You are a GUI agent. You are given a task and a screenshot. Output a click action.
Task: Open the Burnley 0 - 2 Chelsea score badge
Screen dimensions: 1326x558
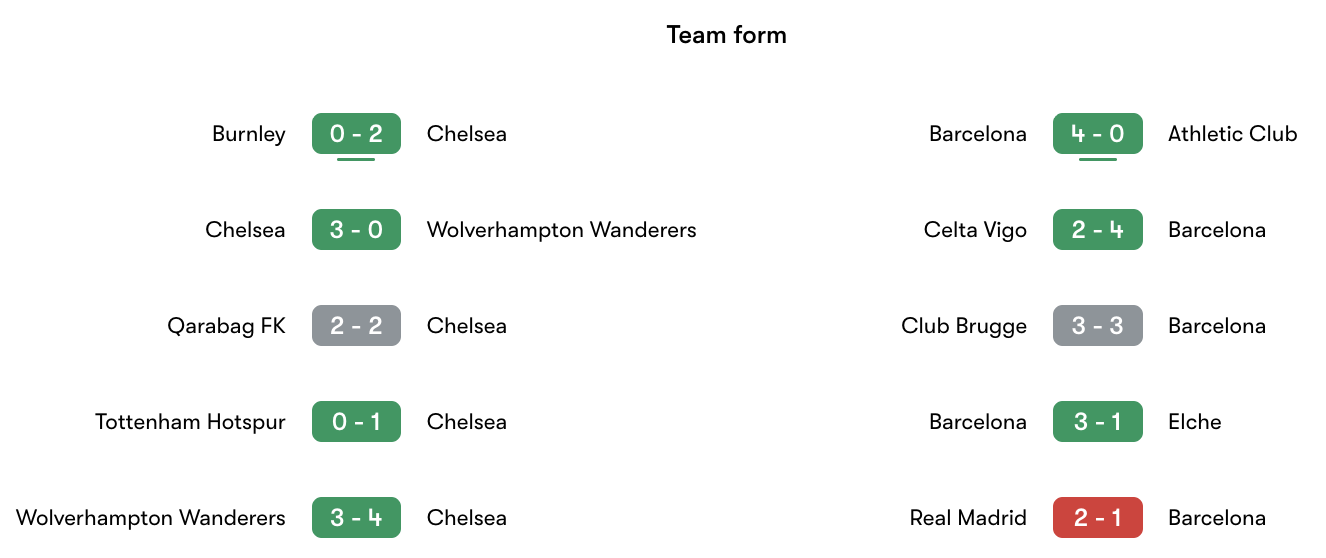(356, 134)
